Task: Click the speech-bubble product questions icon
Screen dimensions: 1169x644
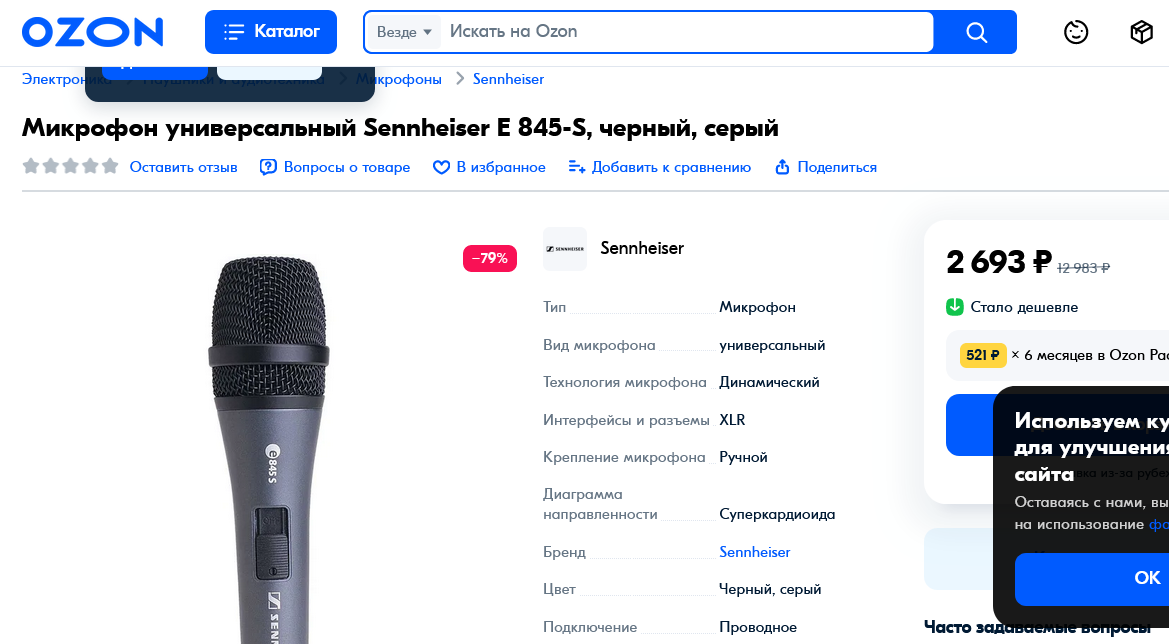Action: (268, 167)
